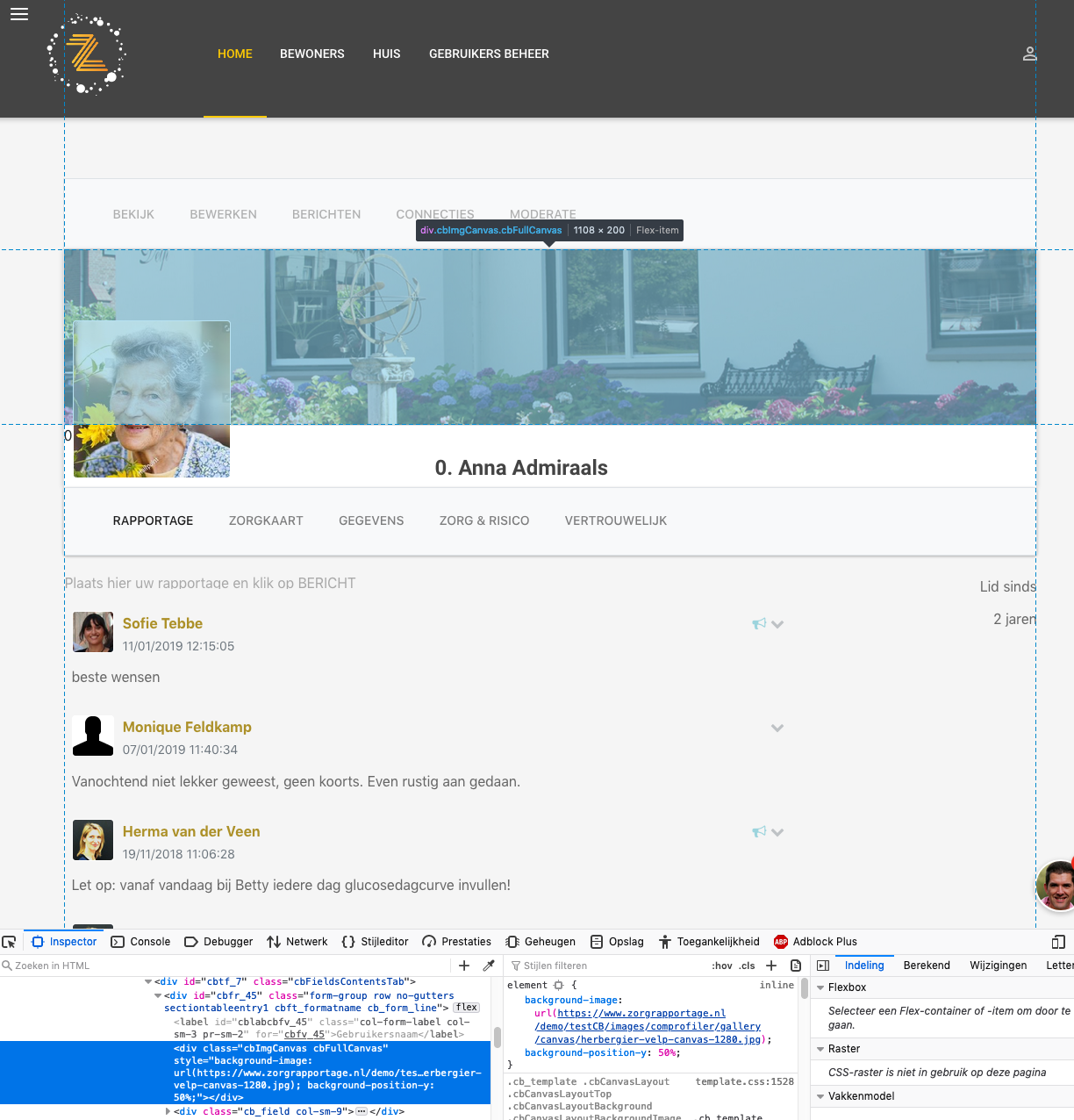
Task: Open the HUIS menu
Action: pos(387,54)
